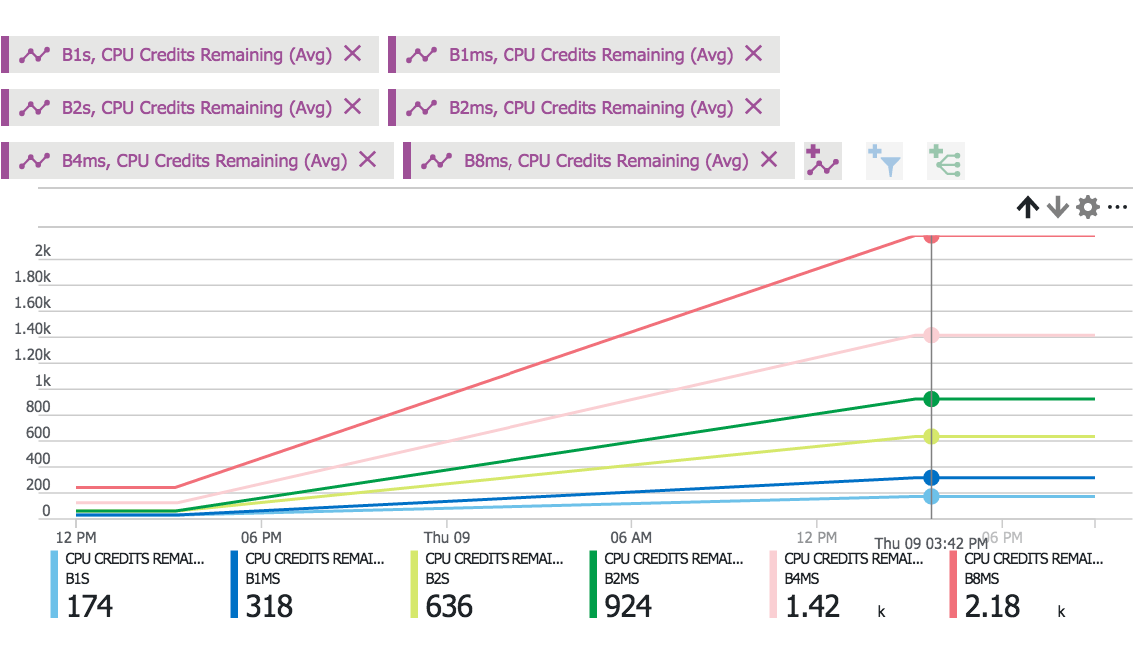Apply splitting using the green branch icon
This screenshot has width=1136, height=658.
tap(945, 160)
